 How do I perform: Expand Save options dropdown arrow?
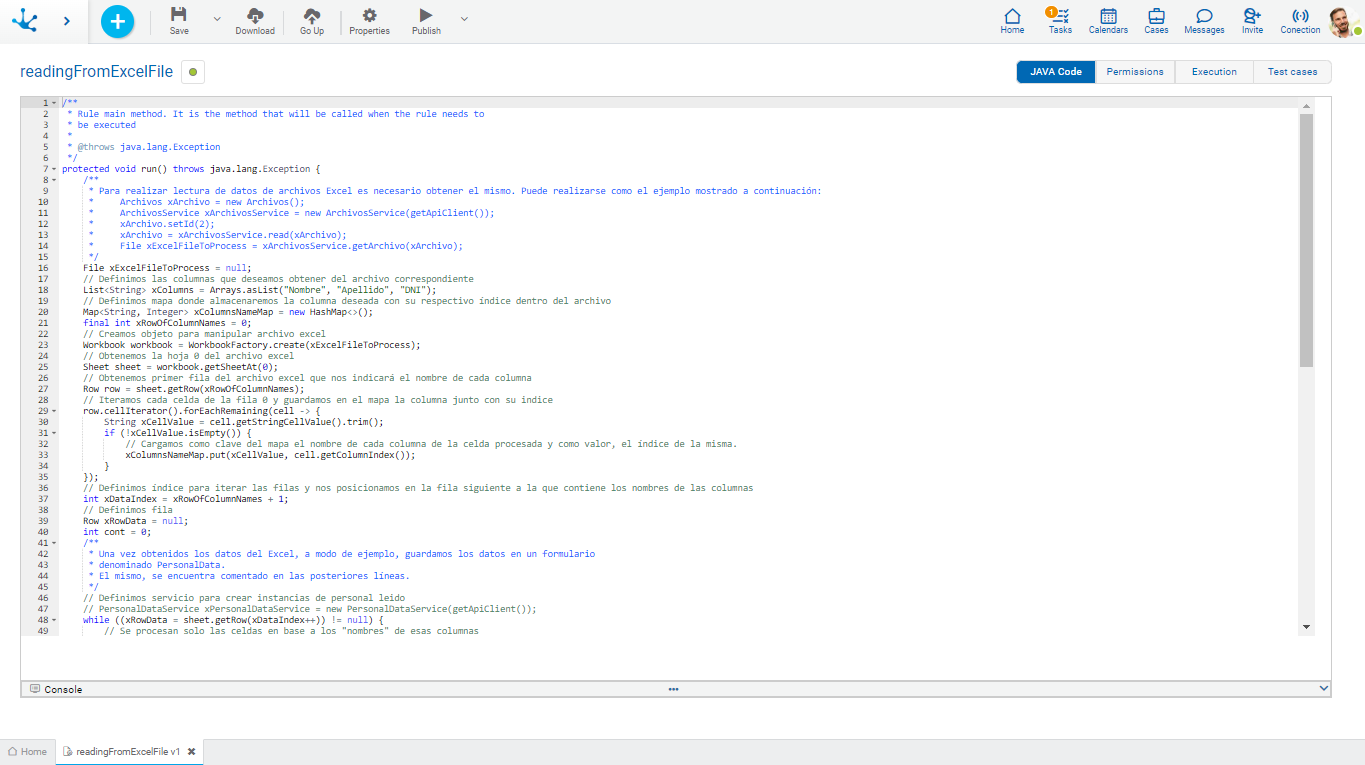point(217,19)
